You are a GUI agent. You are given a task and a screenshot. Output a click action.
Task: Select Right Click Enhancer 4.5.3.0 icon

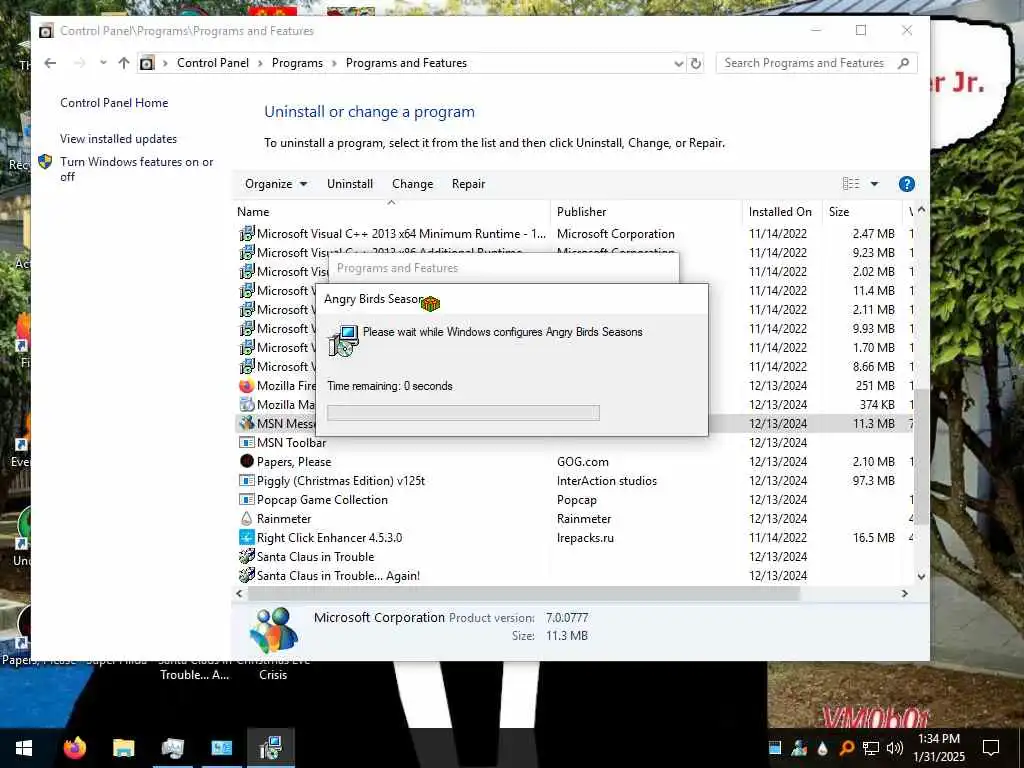(247, 537)
